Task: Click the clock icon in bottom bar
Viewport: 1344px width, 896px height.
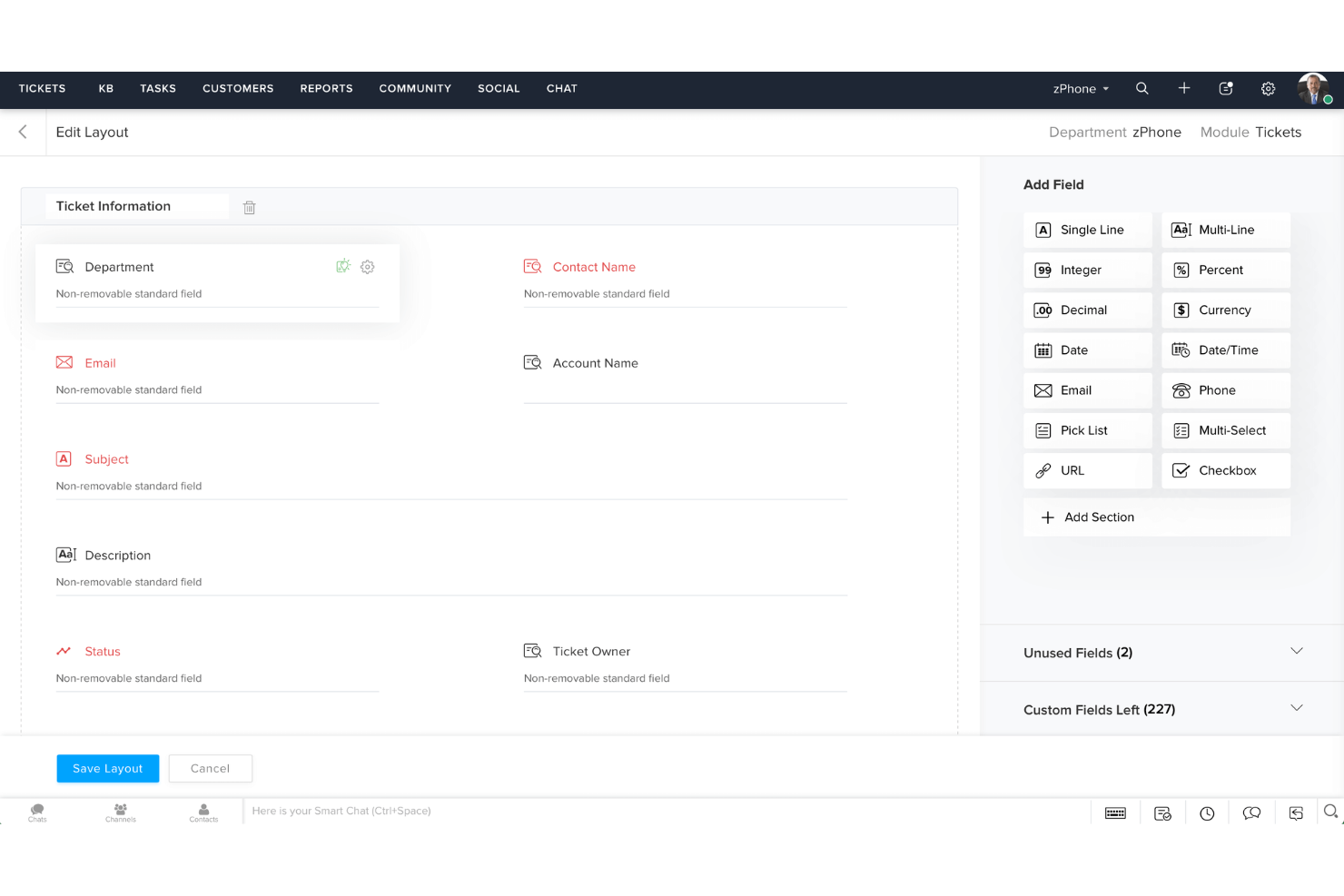Action: [x=1207, y=813]
